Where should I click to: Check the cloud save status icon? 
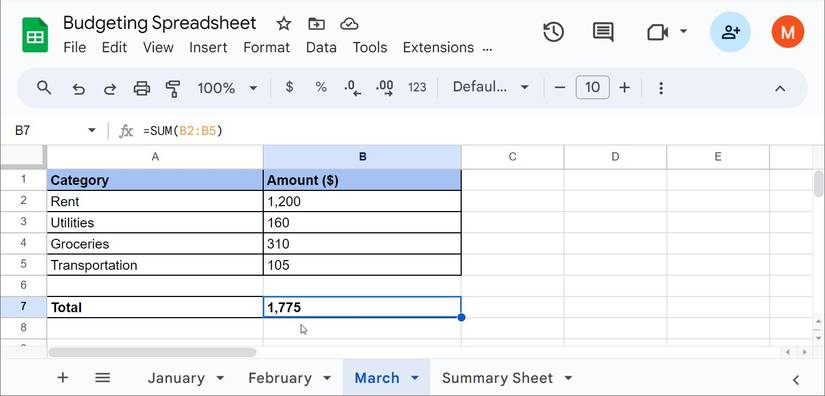[349, 24]
